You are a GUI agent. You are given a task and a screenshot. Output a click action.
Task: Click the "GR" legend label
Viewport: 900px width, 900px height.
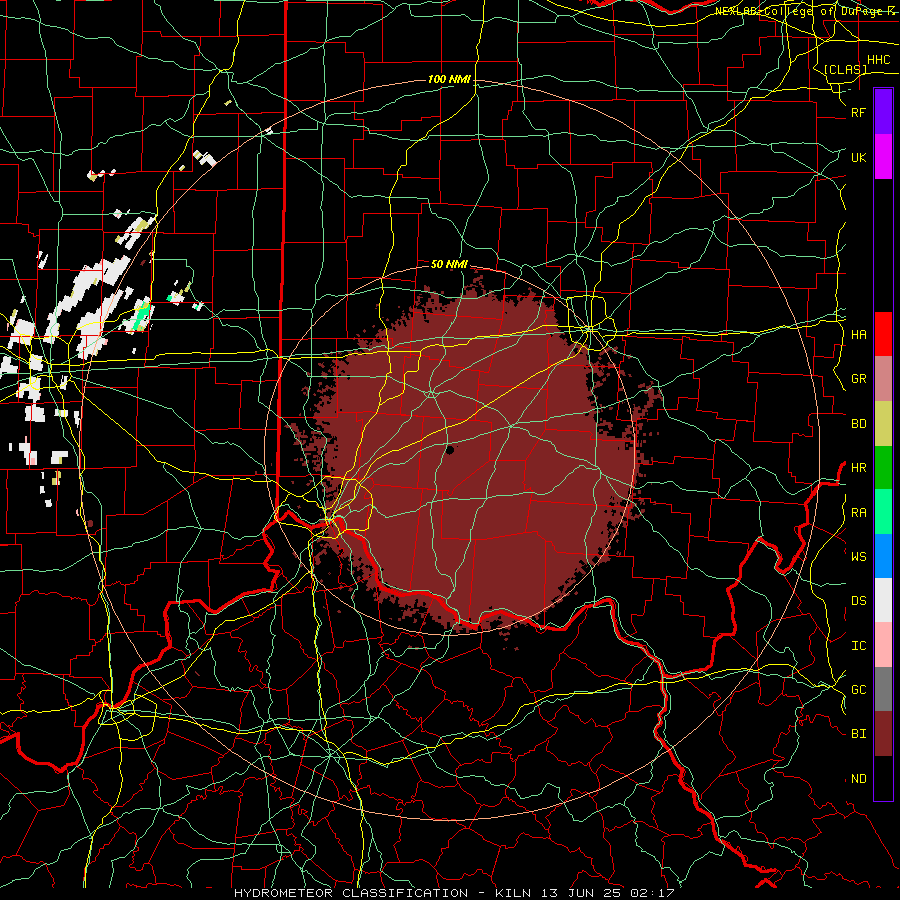pyautogui.click(x=858, y=379)
